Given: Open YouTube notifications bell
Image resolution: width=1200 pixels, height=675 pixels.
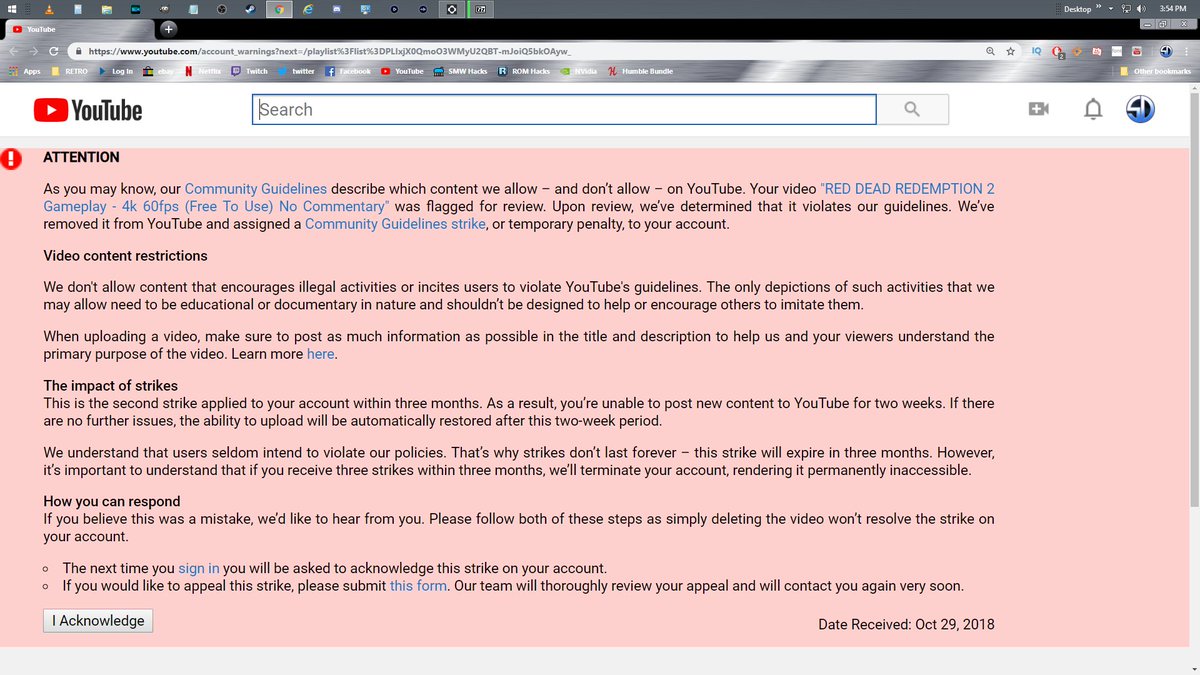Looking at the screenshot, I should point(1094,109).
